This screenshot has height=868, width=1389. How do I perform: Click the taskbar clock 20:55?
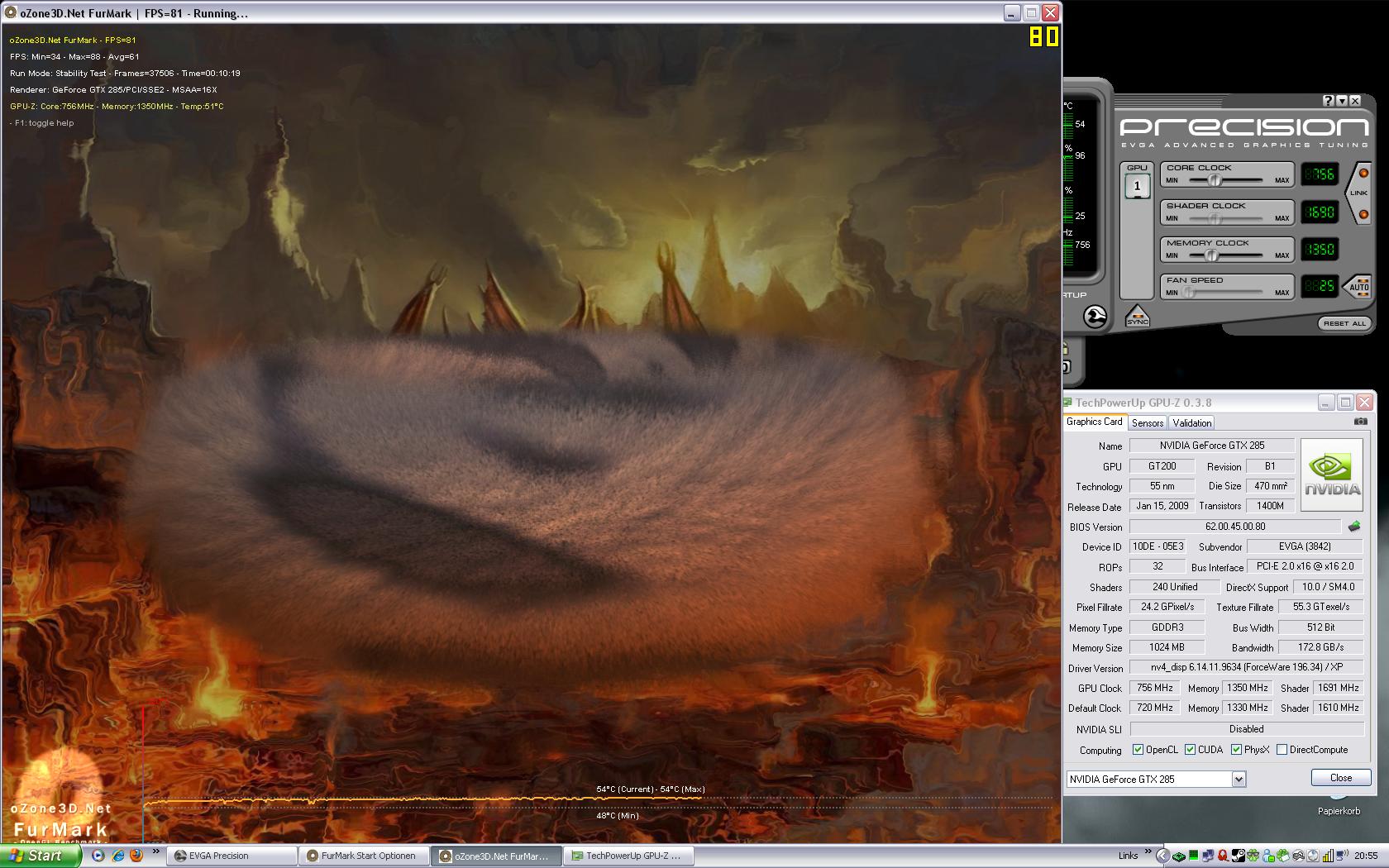click(x=1367, y=856)
